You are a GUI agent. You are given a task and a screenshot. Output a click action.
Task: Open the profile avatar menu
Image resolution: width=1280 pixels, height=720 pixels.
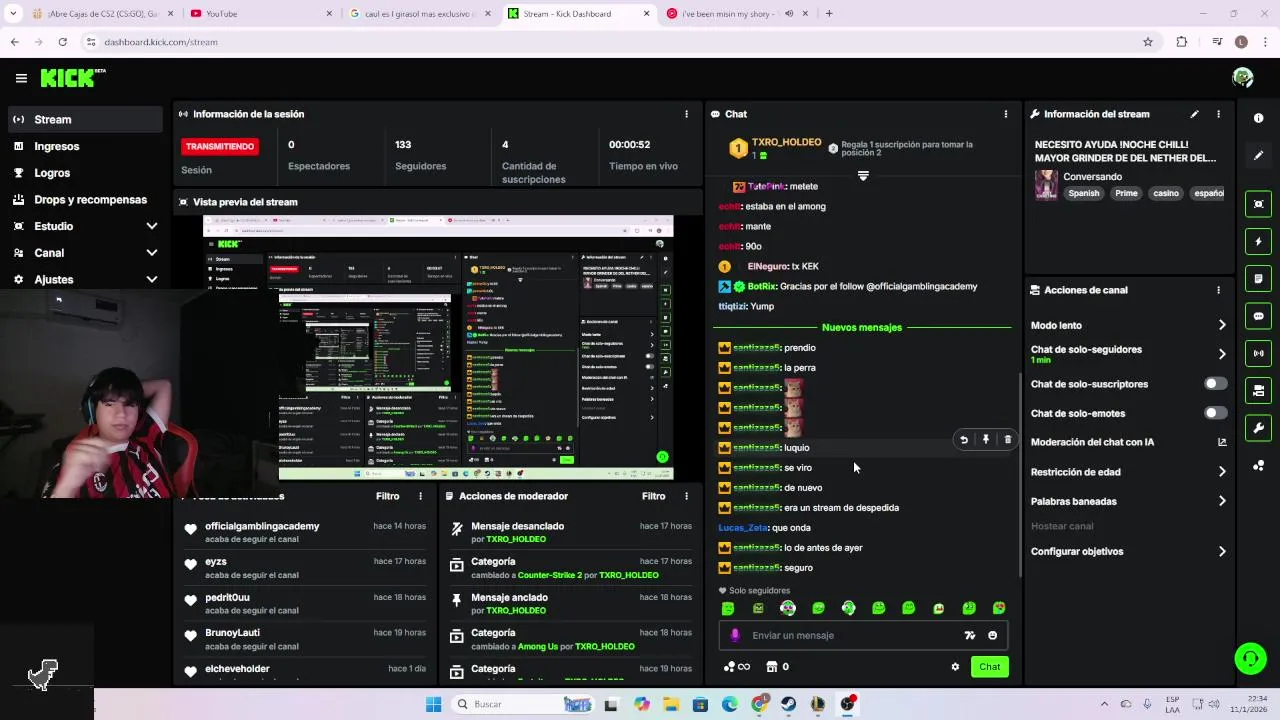click(x=1243, y=78)
